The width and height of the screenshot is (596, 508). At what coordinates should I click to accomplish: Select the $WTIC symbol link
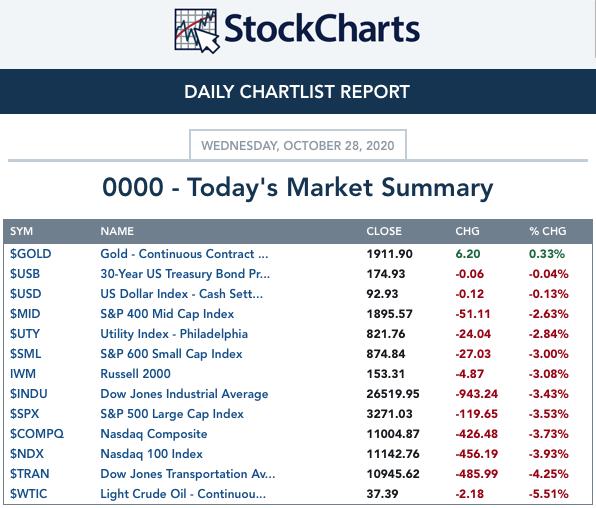pyautogui.click(x=29, y=494)
